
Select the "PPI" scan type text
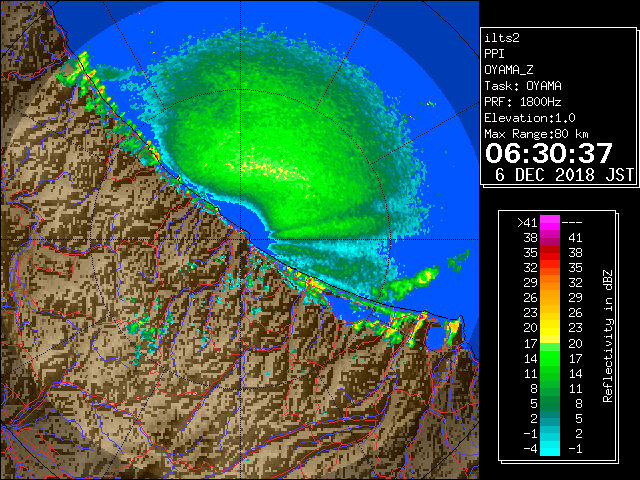pyautogui.click(x=494, y=54)
